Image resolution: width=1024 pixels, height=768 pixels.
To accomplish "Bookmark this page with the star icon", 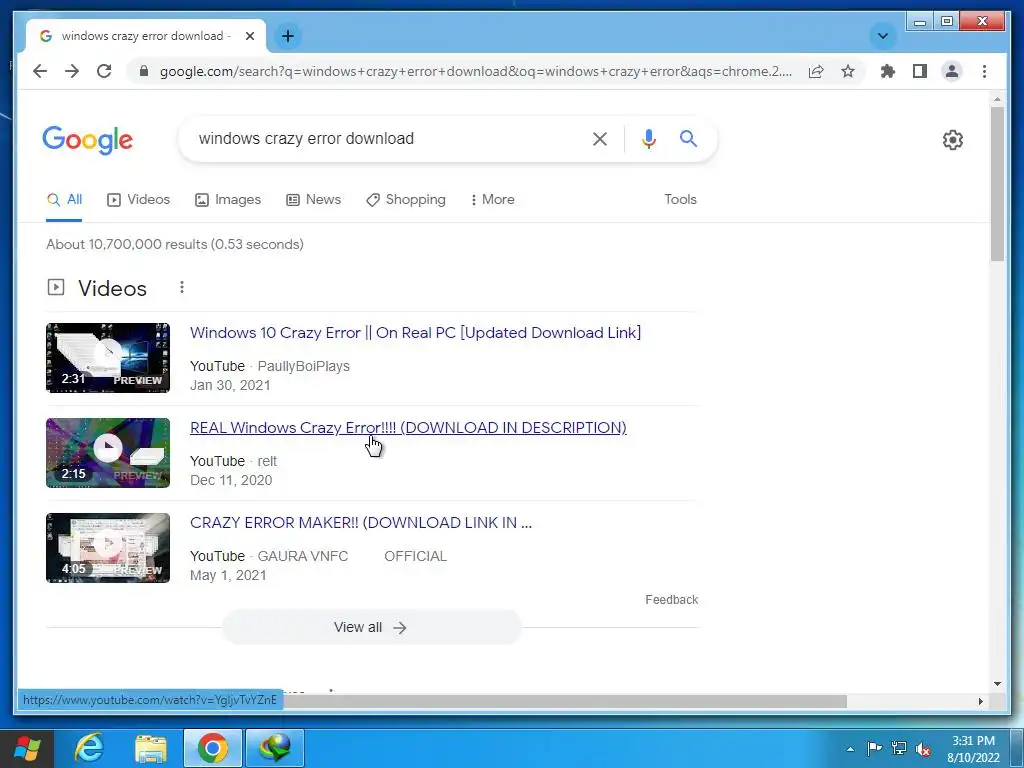I will [848, 71].
